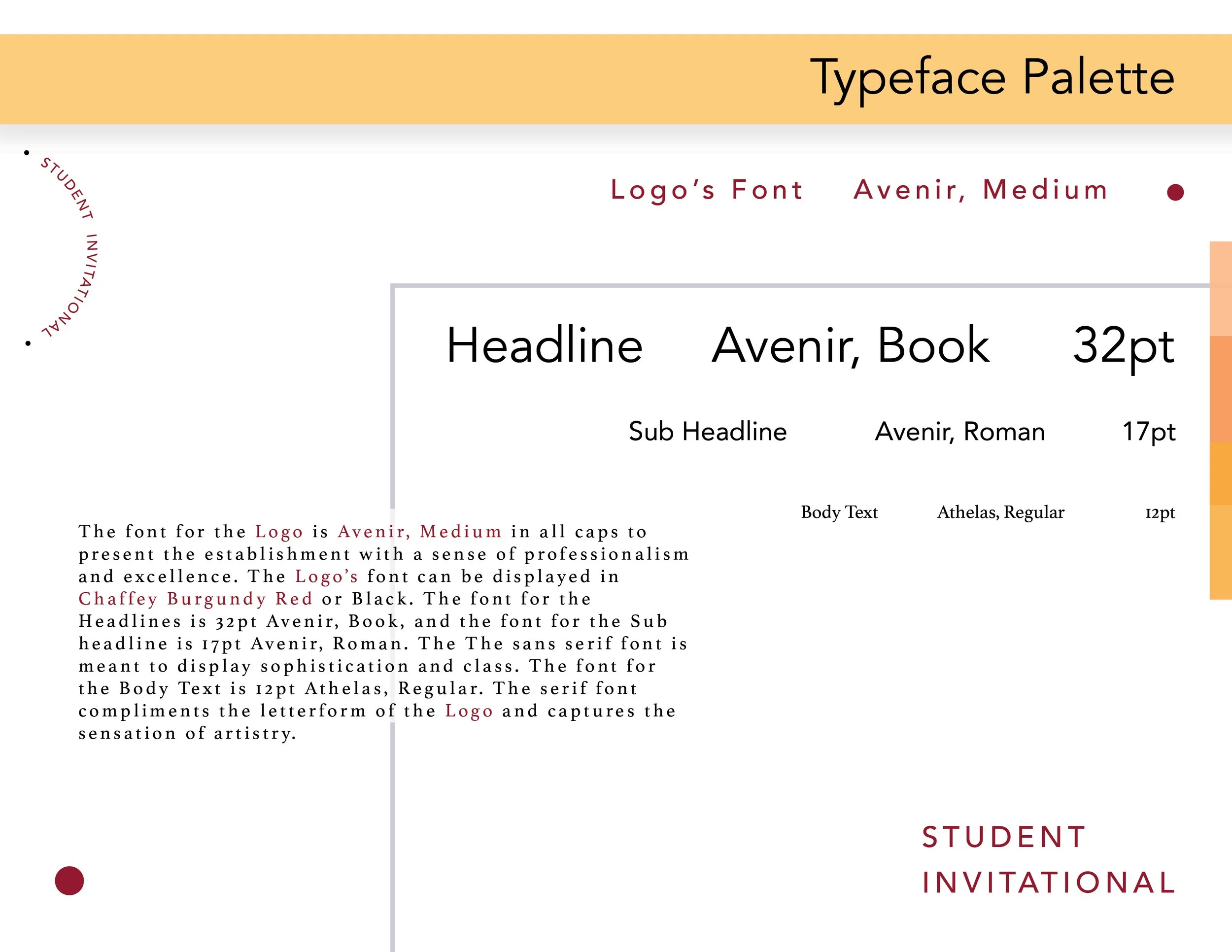
Task: Click the red 'Avenir, Medium' in the paragraph
Action: tap(420, 531)
